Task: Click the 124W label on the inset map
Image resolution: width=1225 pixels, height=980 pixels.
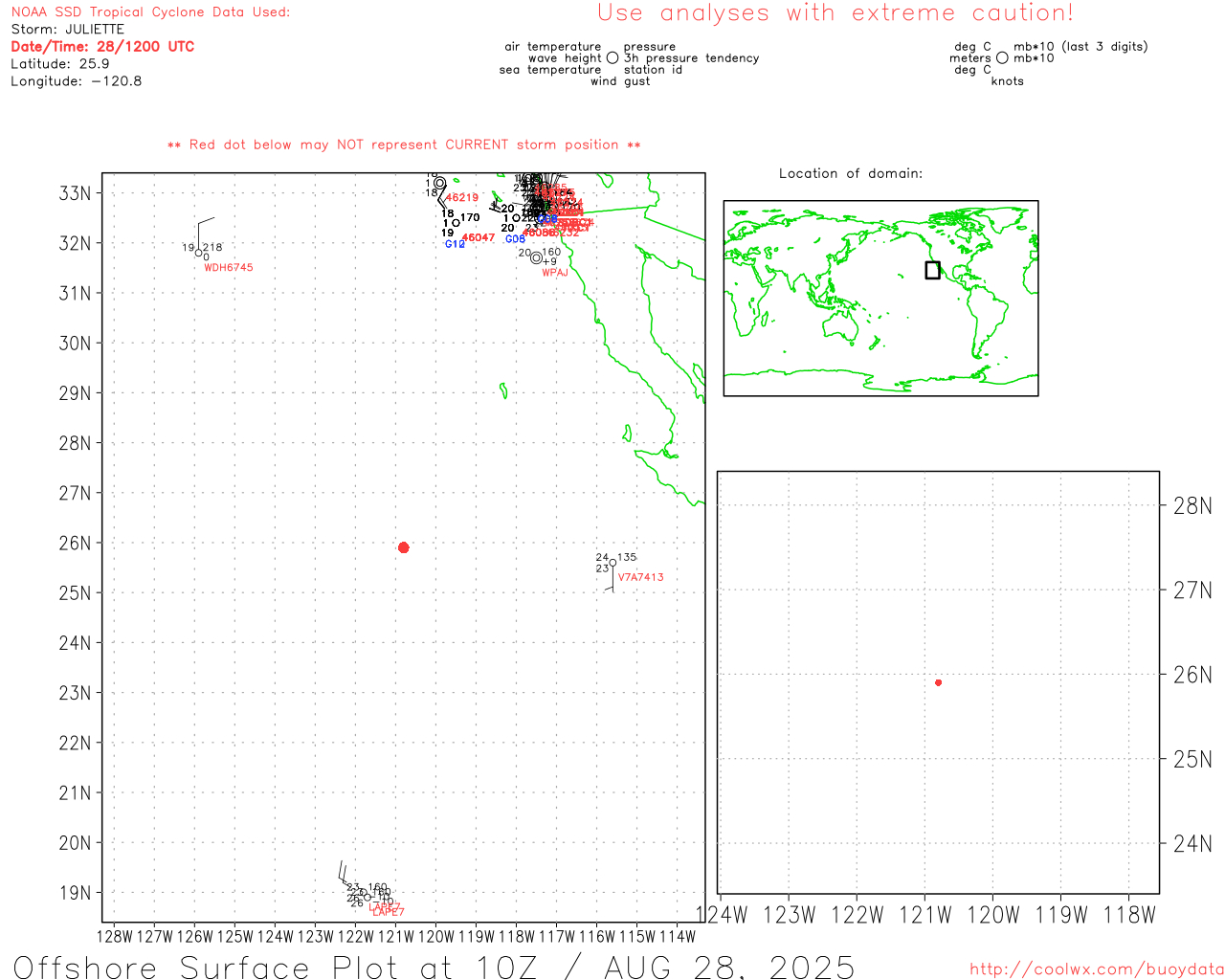Action: click(x=721, y=915)
